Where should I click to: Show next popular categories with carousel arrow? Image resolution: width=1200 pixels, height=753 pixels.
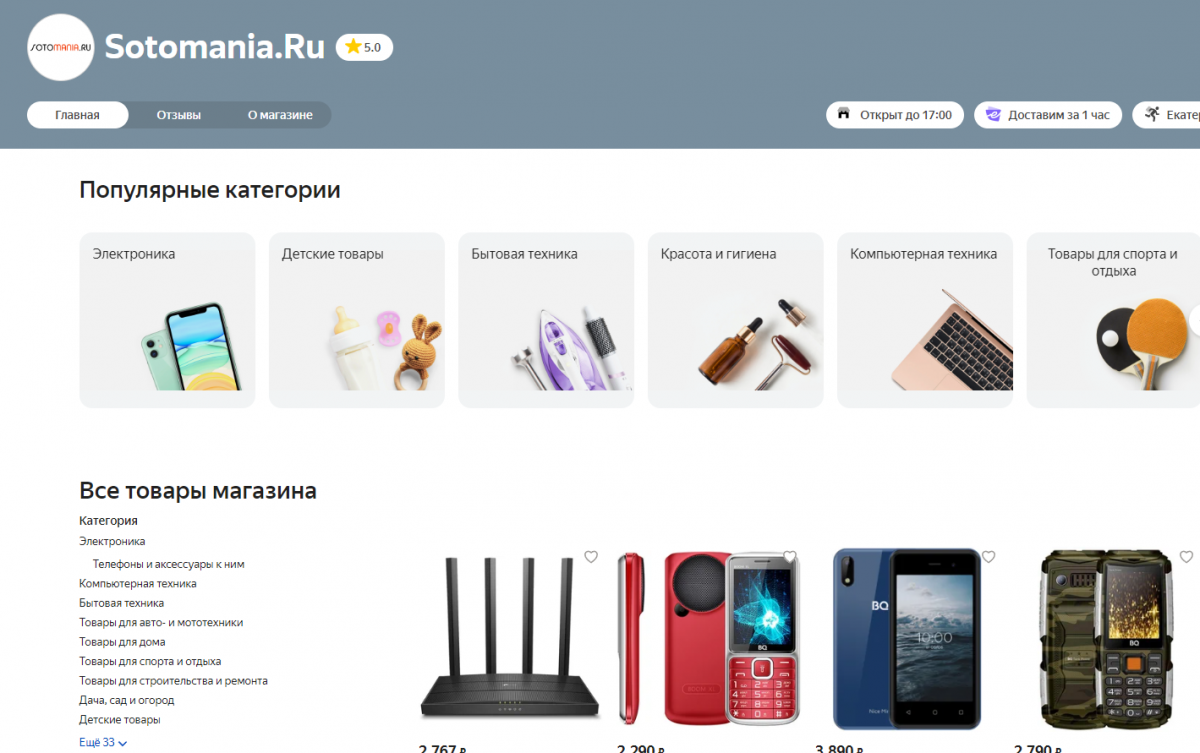point(1195,320)
